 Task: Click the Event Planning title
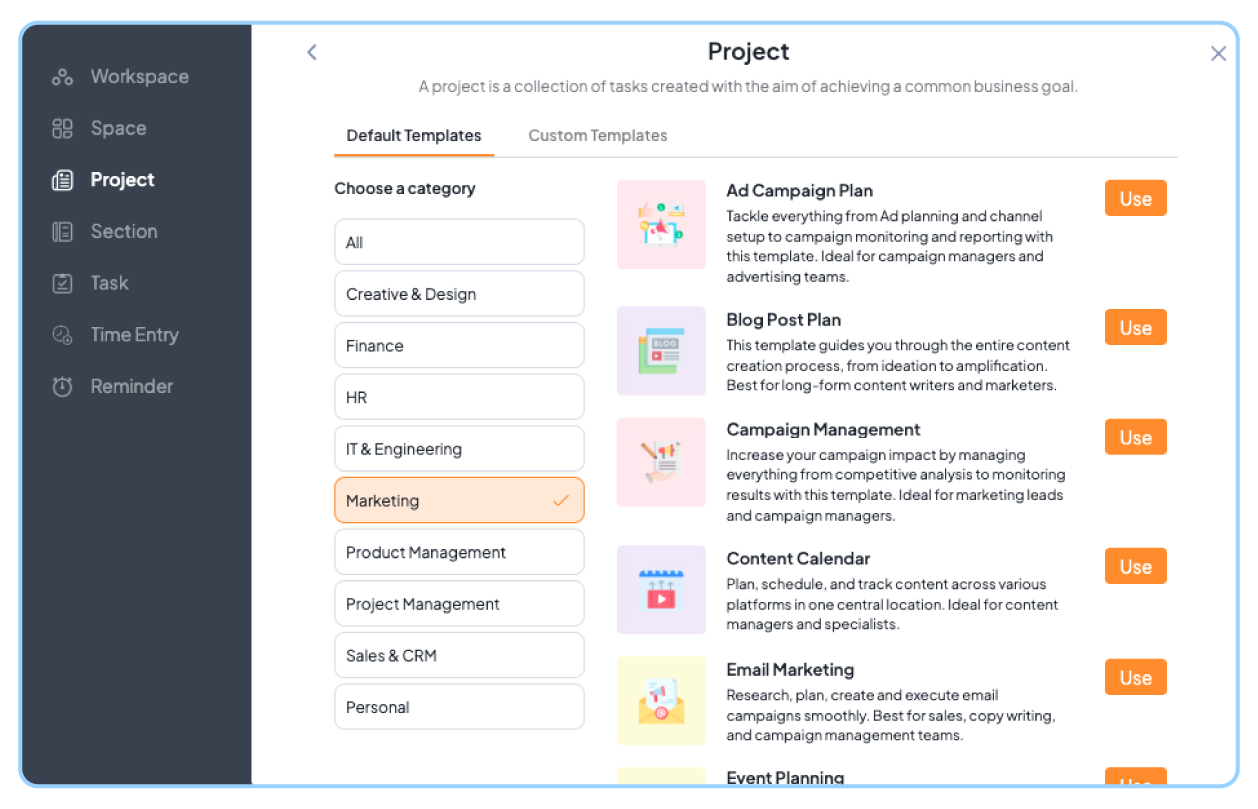tap(785, 777)
